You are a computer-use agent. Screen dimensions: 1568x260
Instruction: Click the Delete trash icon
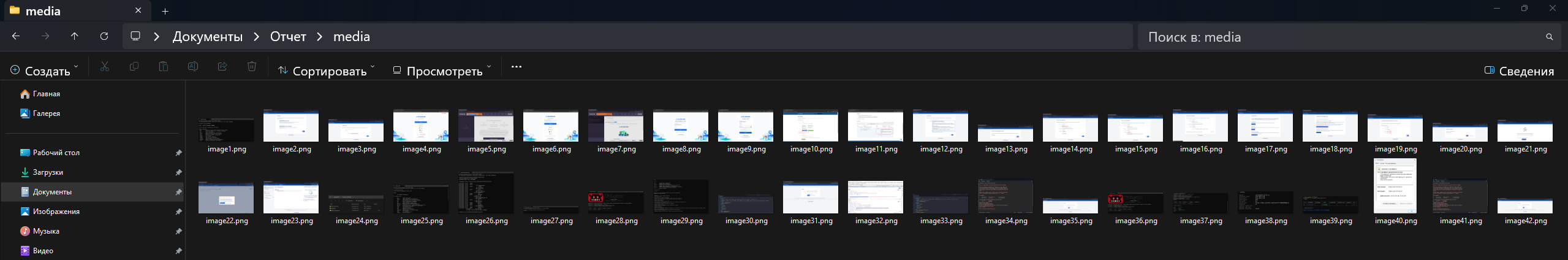pos(252,66)
